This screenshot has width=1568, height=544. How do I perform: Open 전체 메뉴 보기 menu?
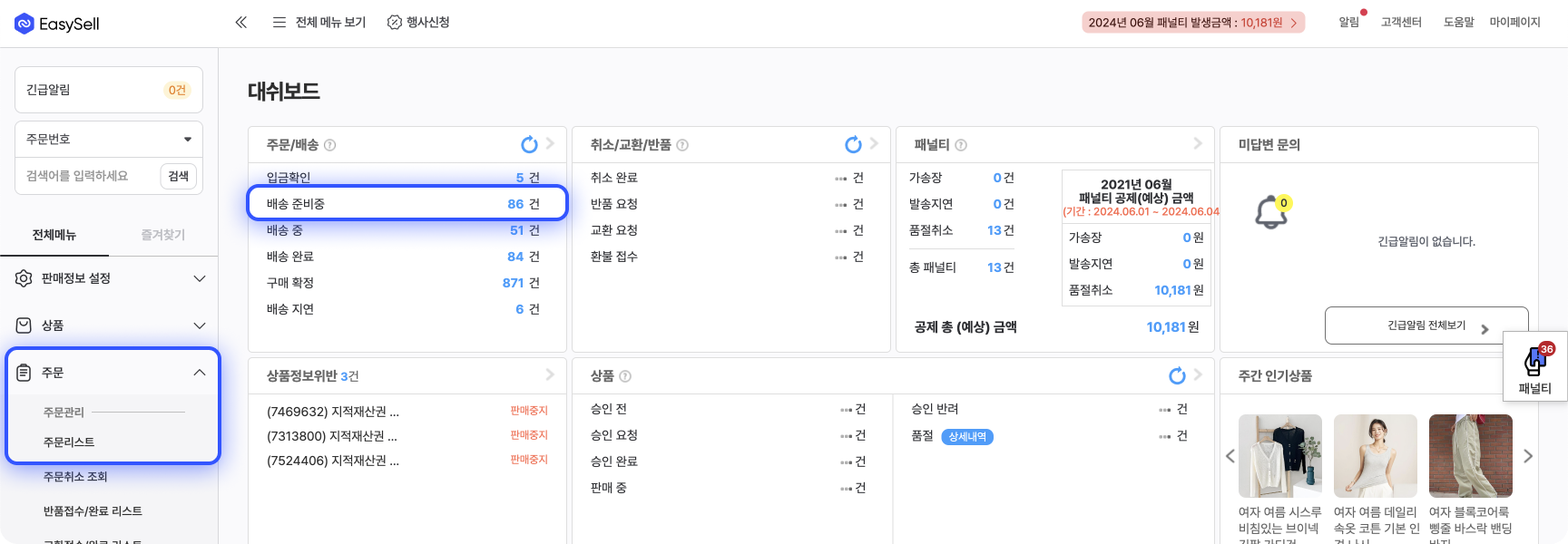coord(319,23)
